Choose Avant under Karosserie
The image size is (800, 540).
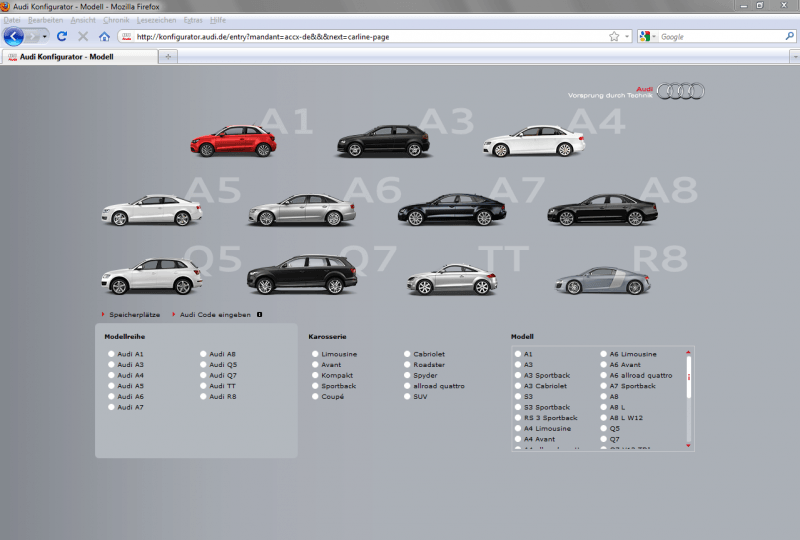[315, 364]
